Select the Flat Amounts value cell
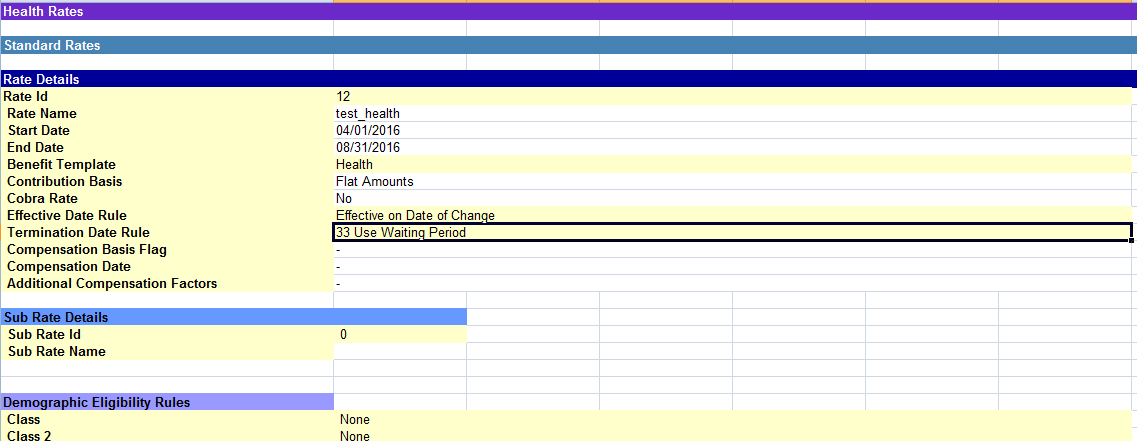The height and width of the screenshot is (441, 1137). (x=732, y=181)
